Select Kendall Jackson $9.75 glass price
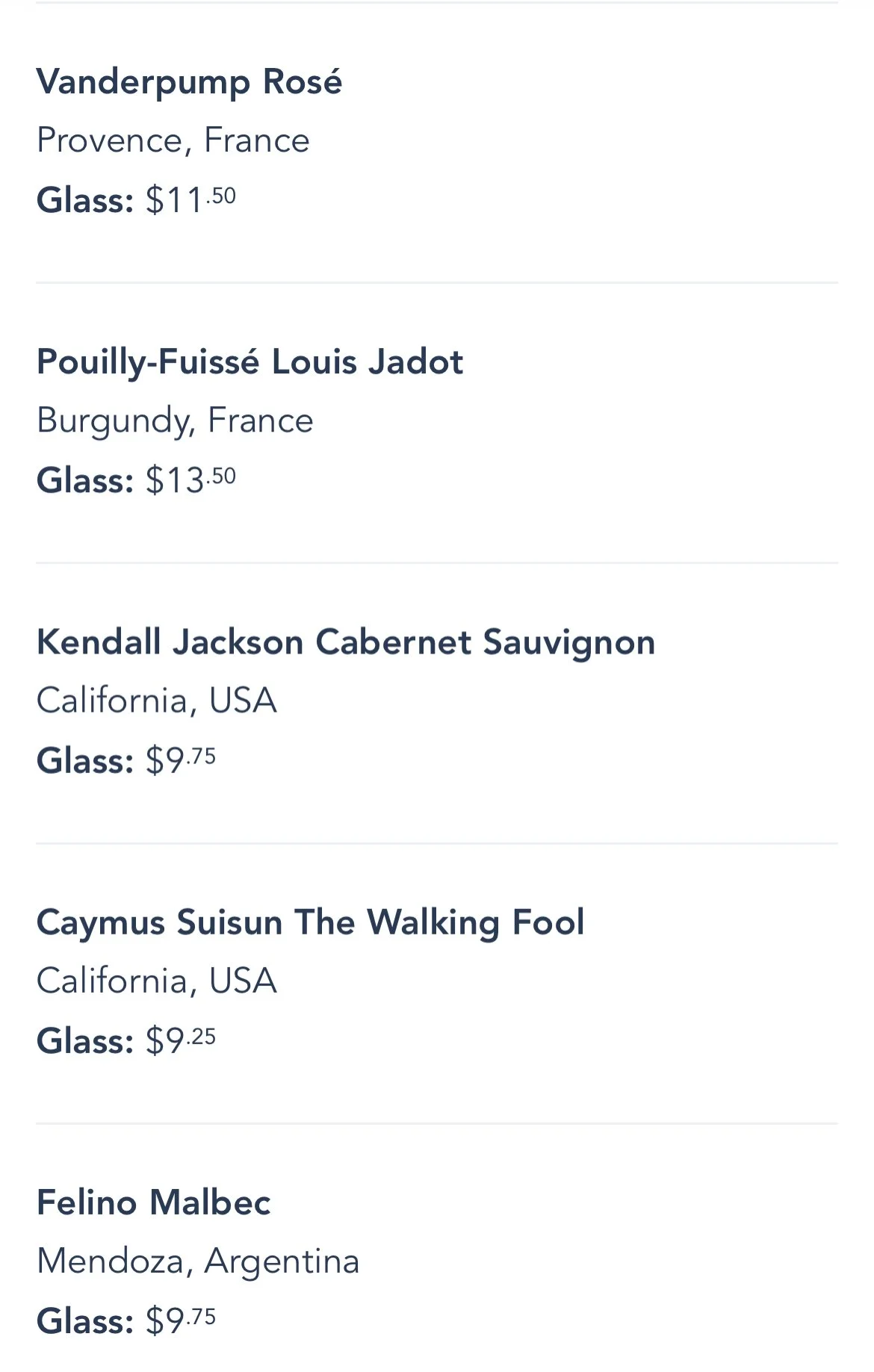The image size is (874, 1372). pos(181,760)
